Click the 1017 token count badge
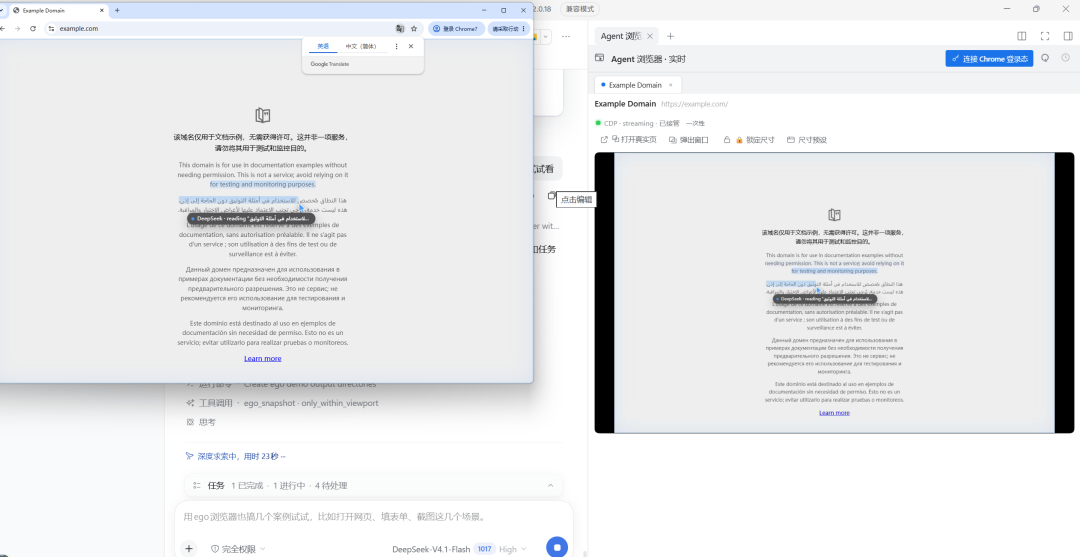 [484, 549]
